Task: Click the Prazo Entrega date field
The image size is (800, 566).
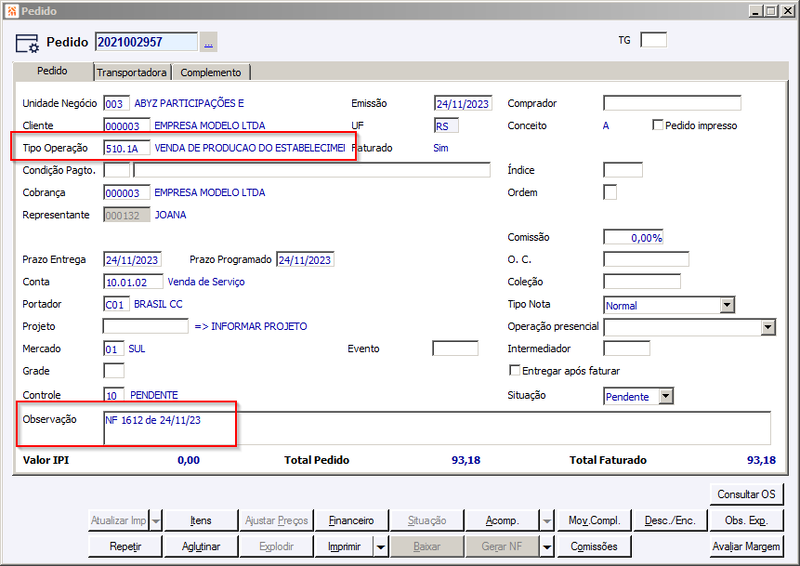Action: pos(132,260)
